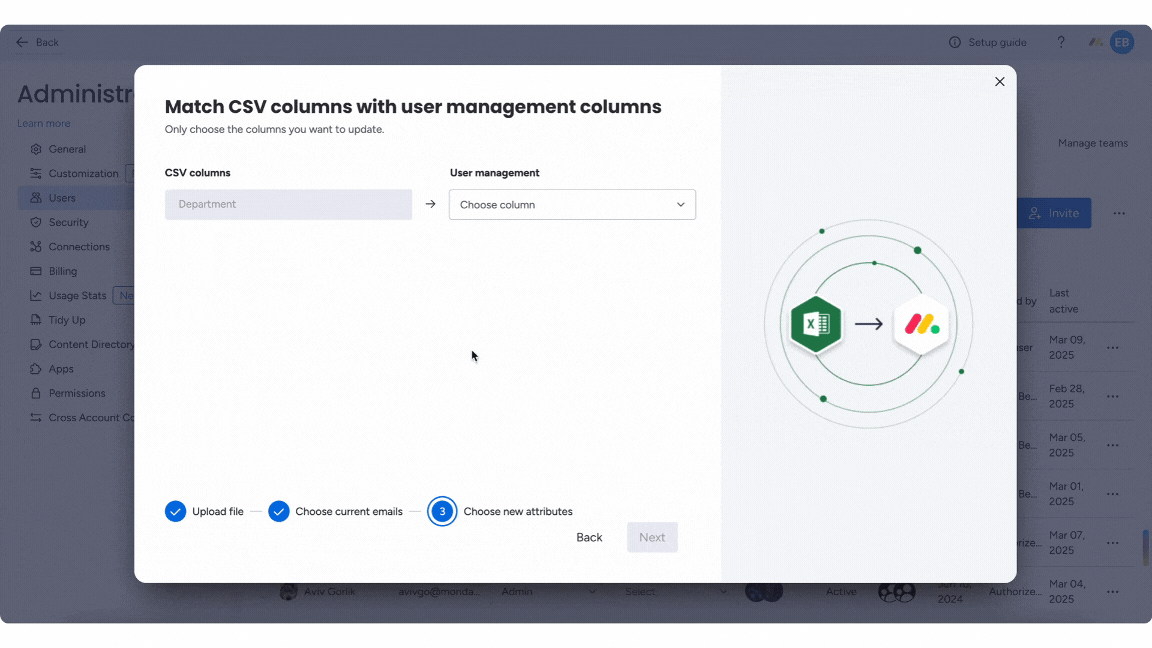Open the Choose column dropdown
The width and height of the screenshot is (1152, 648).
click(572, 204)
